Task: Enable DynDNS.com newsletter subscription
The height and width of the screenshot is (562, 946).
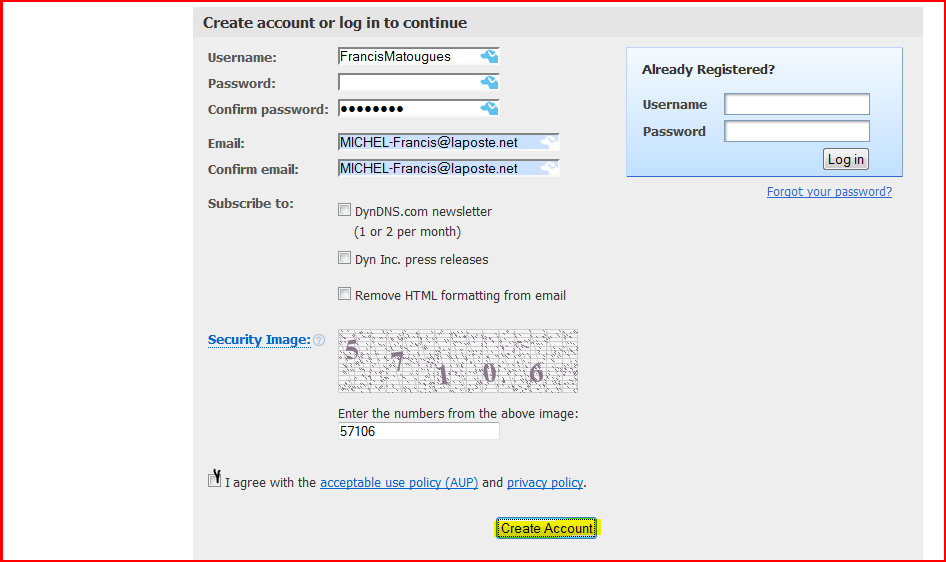Action: point(344,210)
